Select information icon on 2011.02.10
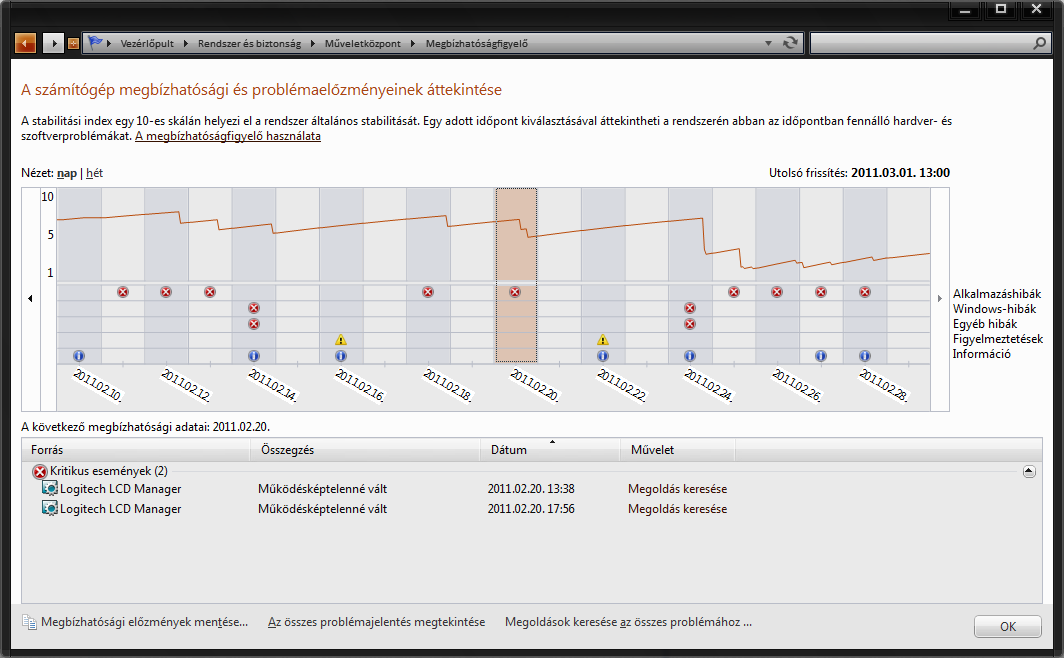Viewport: 1064px width, 658px height. coord(79,355)
